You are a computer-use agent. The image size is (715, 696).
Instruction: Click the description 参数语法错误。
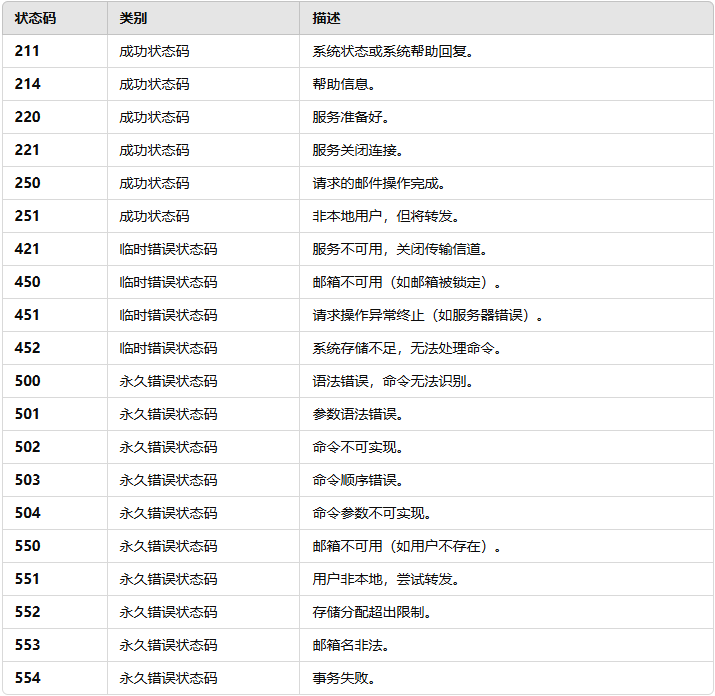(358, 414)
